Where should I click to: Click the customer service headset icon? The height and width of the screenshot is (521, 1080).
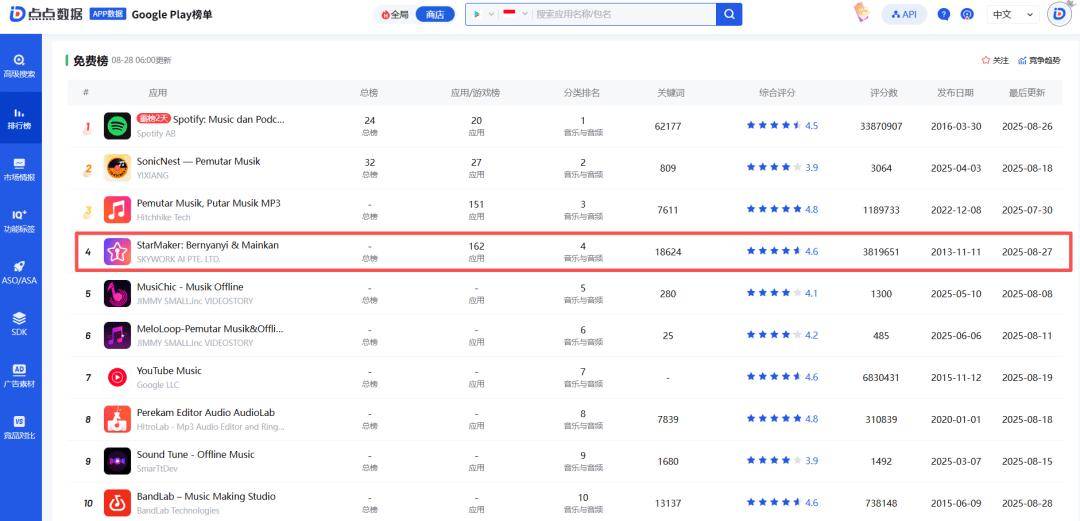click(968, 14)
